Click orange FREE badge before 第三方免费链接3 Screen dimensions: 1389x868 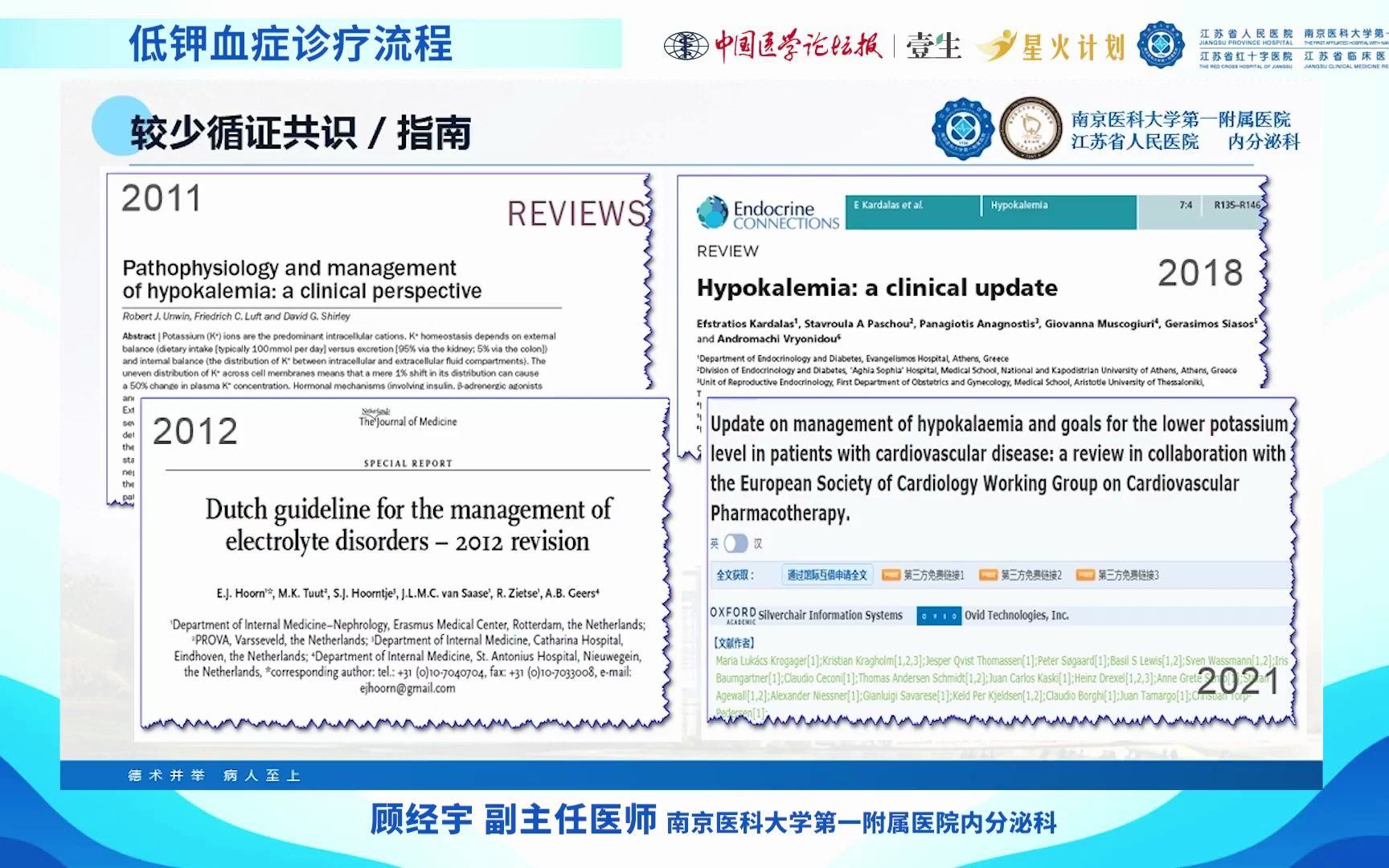1085,575
